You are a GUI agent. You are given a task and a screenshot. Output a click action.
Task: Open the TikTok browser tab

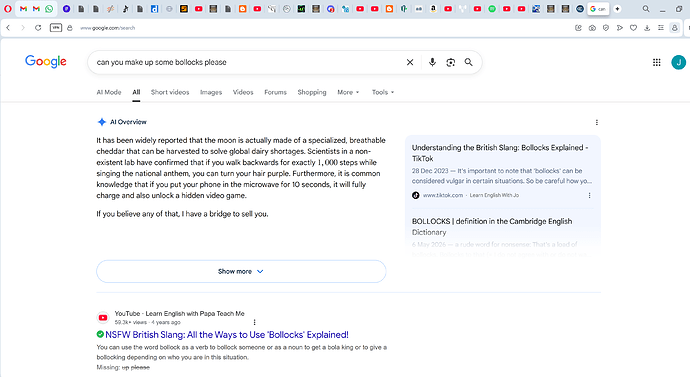point(125,9)
